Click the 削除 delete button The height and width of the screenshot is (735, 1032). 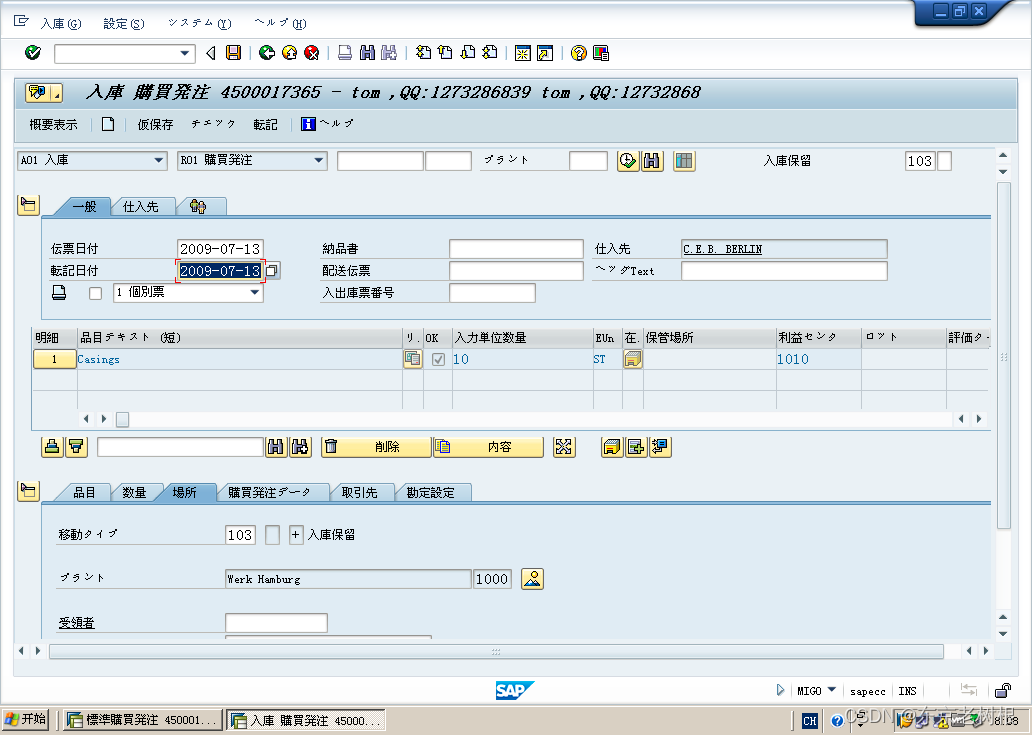[x=376, y=447]
